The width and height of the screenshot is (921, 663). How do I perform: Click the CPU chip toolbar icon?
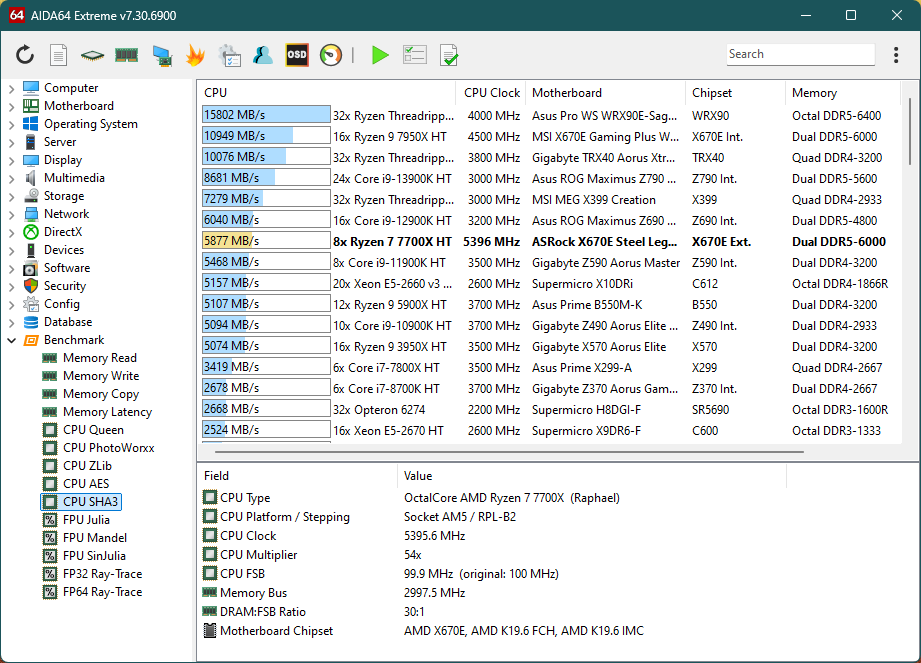(92, 55)
